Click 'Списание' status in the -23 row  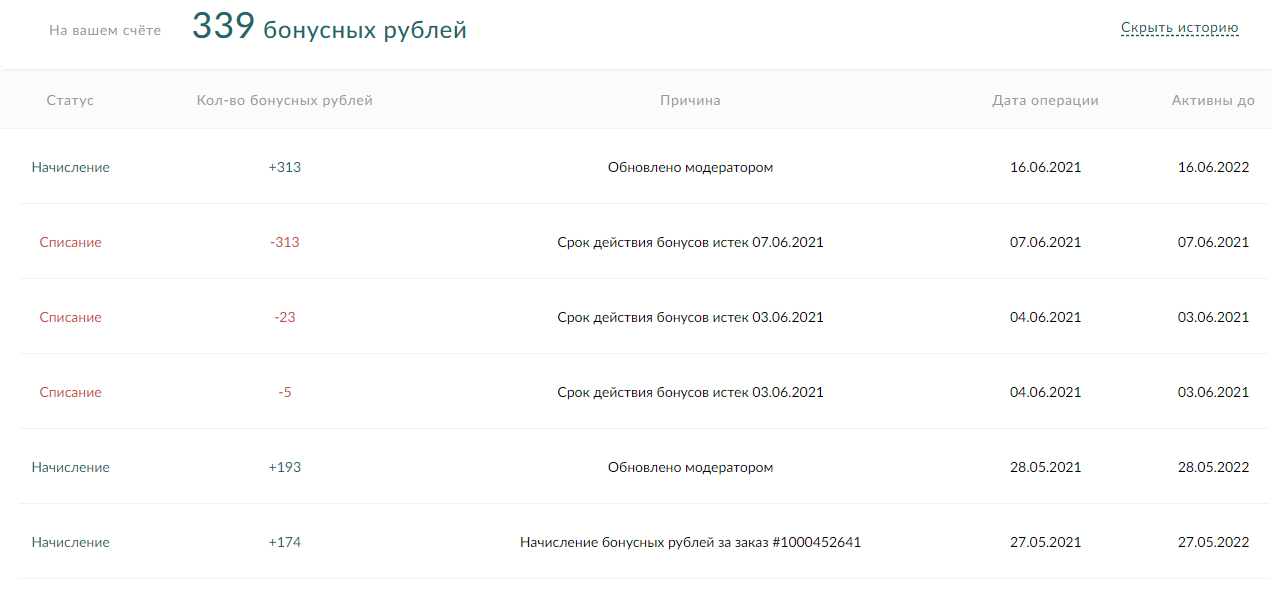point(70,317)
